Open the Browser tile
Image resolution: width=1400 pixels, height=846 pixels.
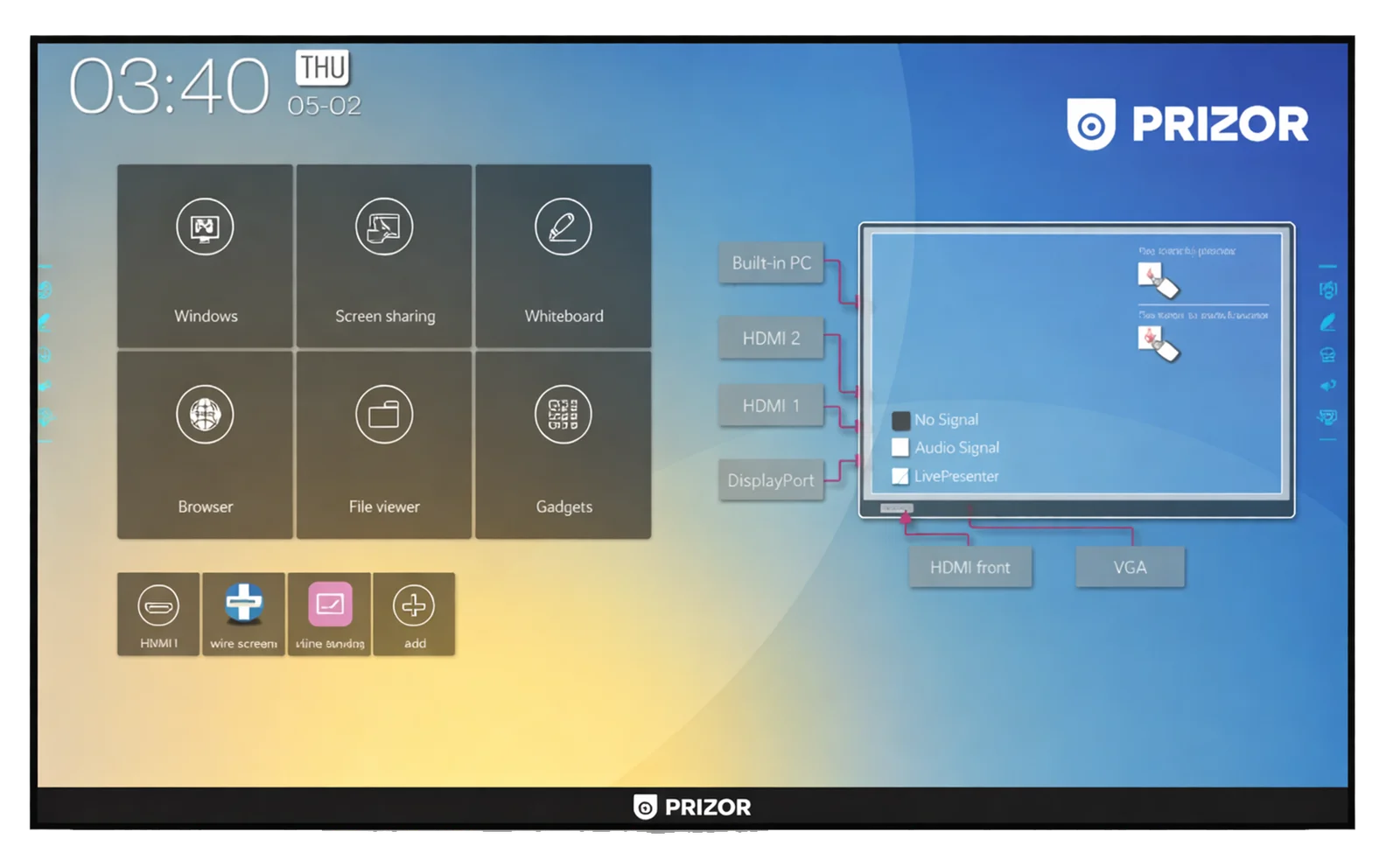point(205,445)
